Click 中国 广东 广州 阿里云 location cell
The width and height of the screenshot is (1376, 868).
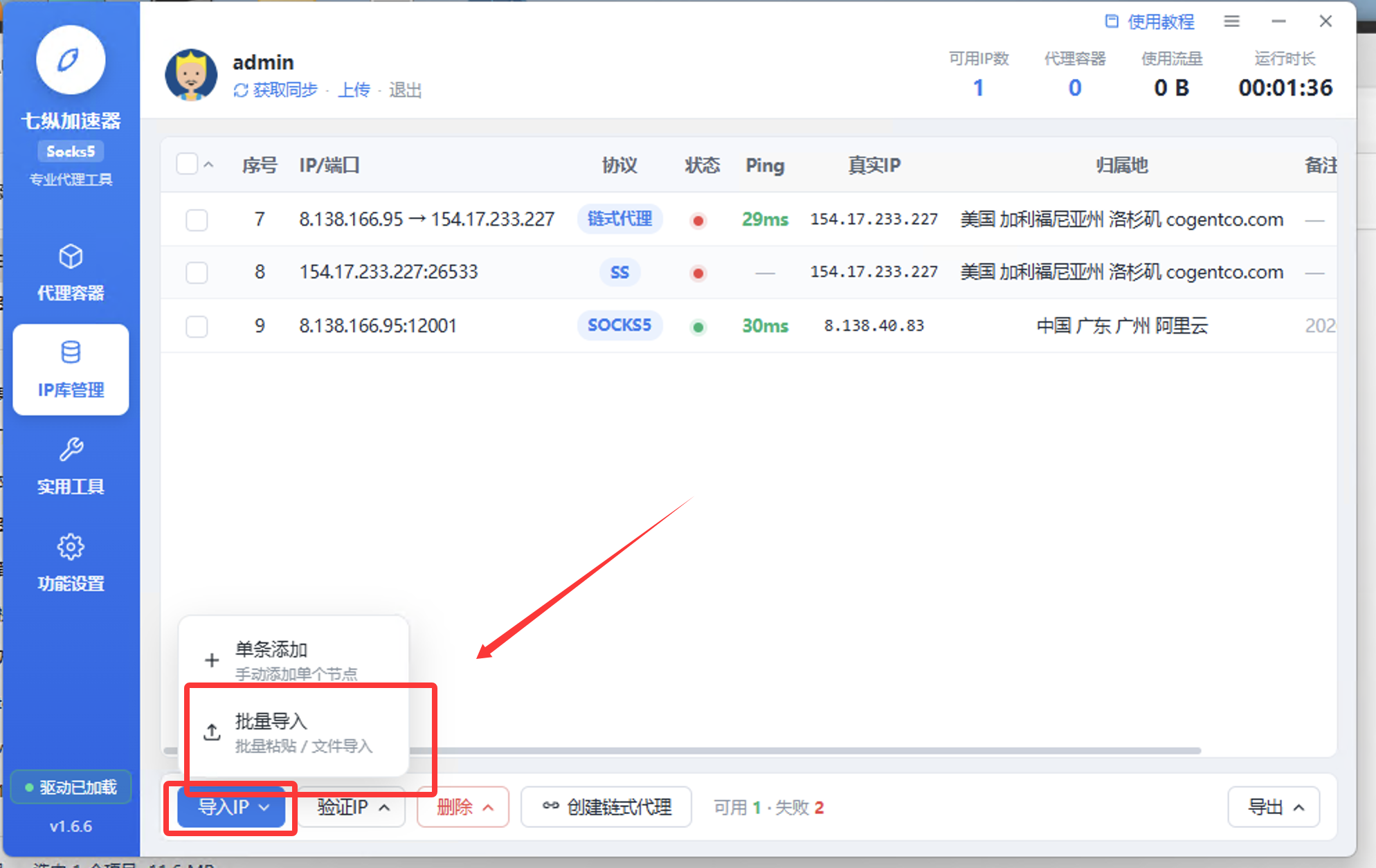pos(1122,325)
